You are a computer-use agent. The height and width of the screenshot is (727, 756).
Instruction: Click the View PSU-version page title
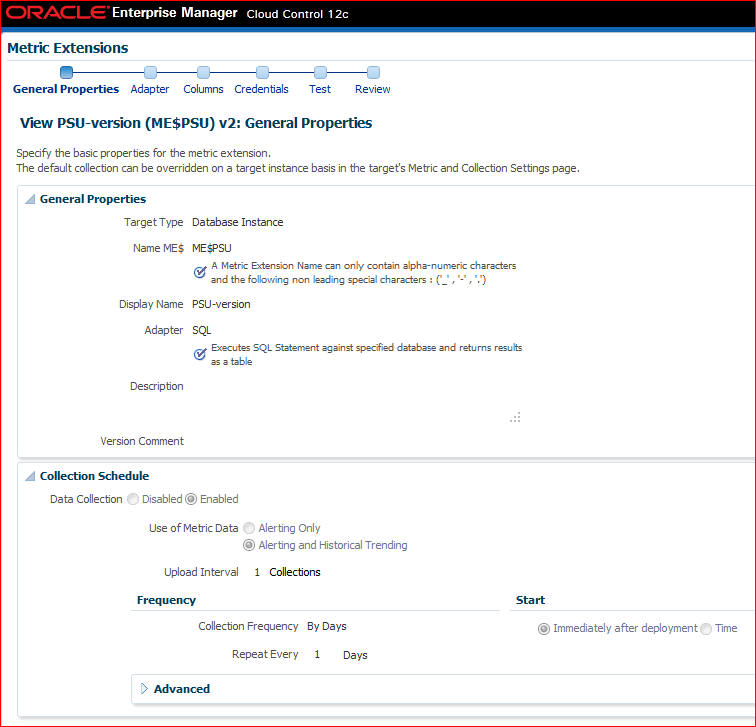(x=196, y=123)
